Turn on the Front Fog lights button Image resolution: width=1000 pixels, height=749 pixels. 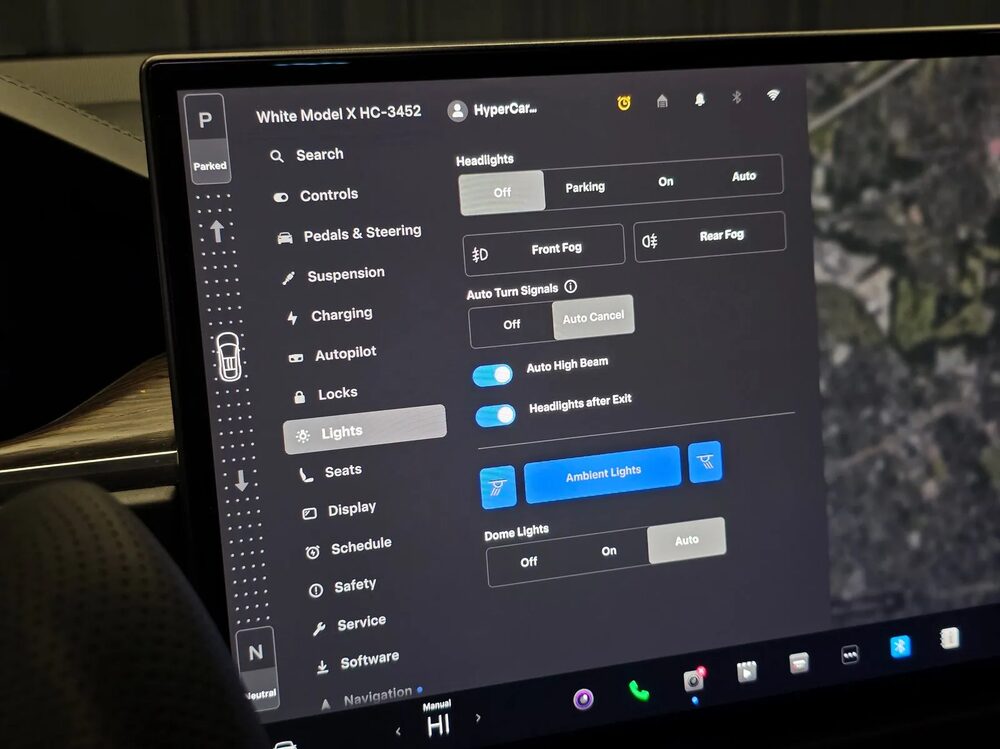[544, 250]
